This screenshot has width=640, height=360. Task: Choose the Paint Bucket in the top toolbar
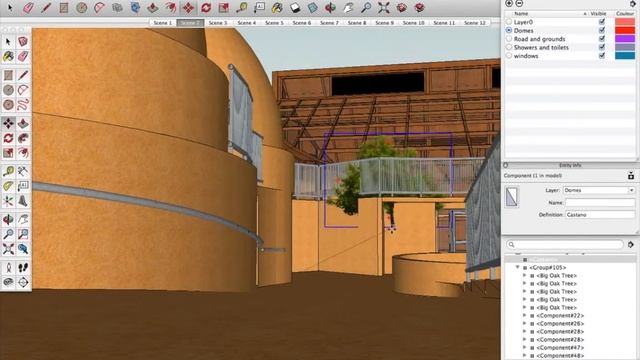pos(277,7)
